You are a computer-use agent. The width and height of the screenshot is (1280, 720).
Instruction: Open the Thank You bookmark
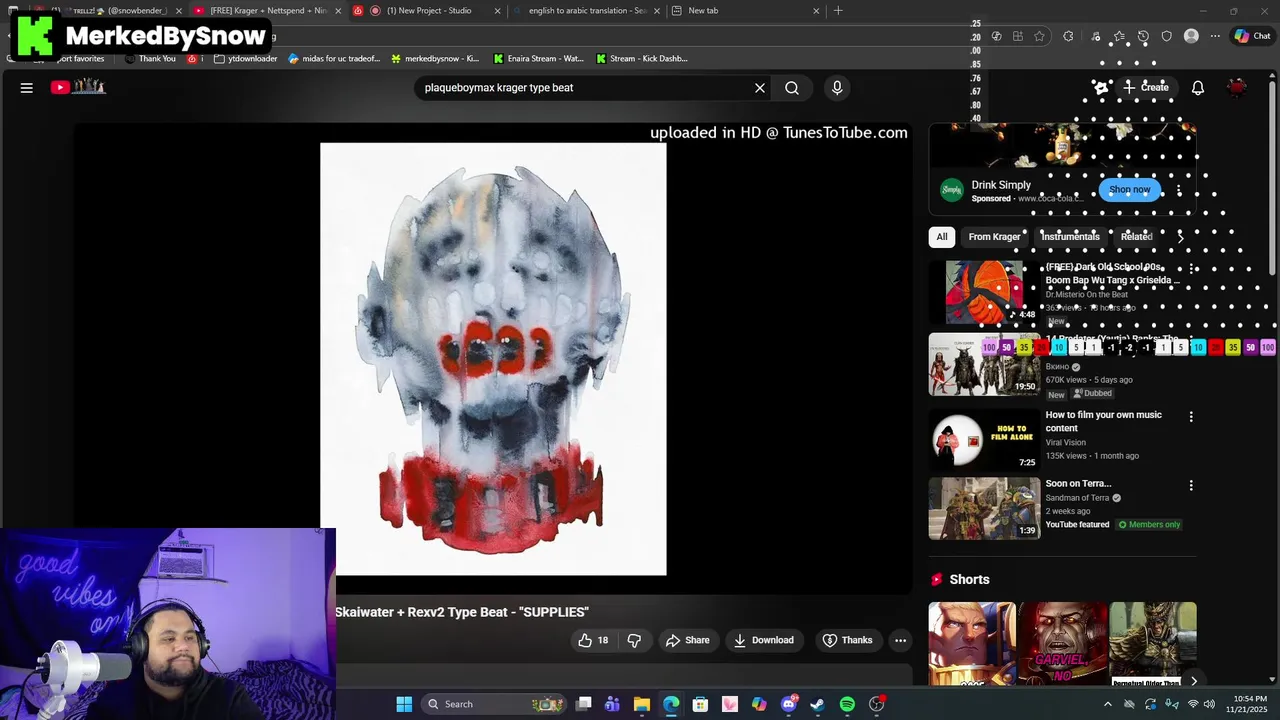tap(150, 59)
